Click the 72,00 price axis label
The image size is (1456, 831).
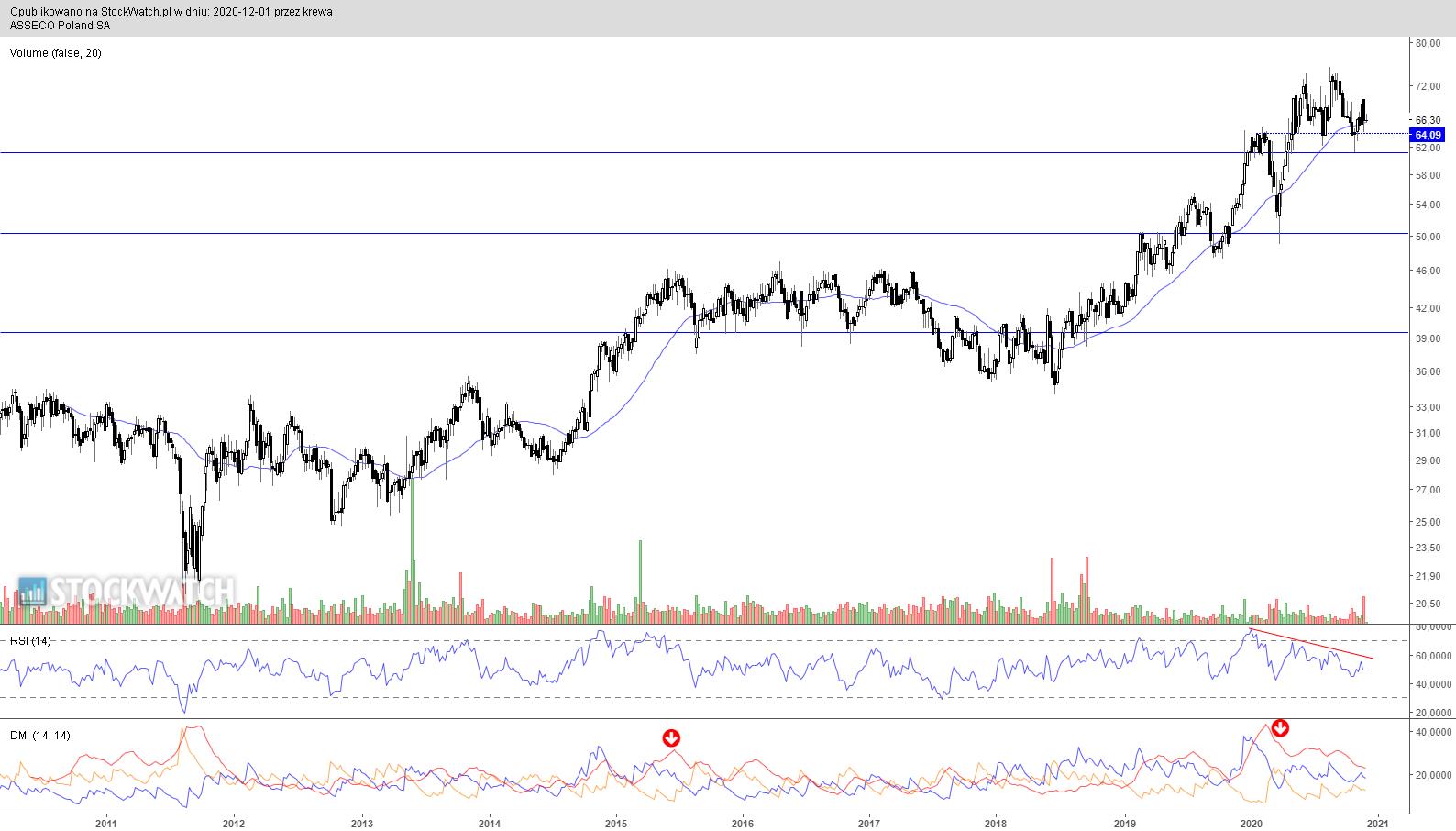pyautogui.click(x=1428, y=86)
